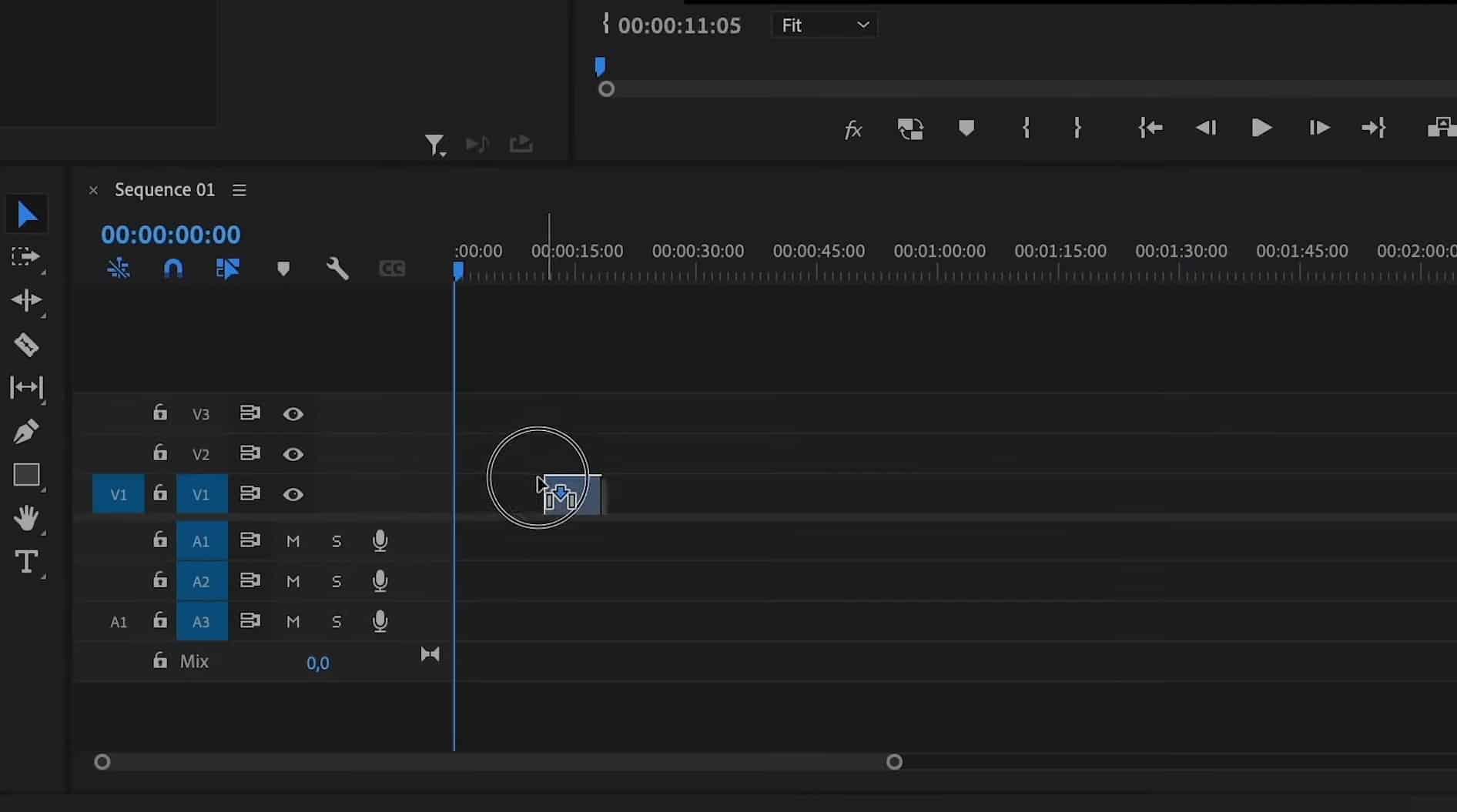The height and width of the screenshot is (812, 1457).
Task: Solo audio track A2
Action: (337, 581)
